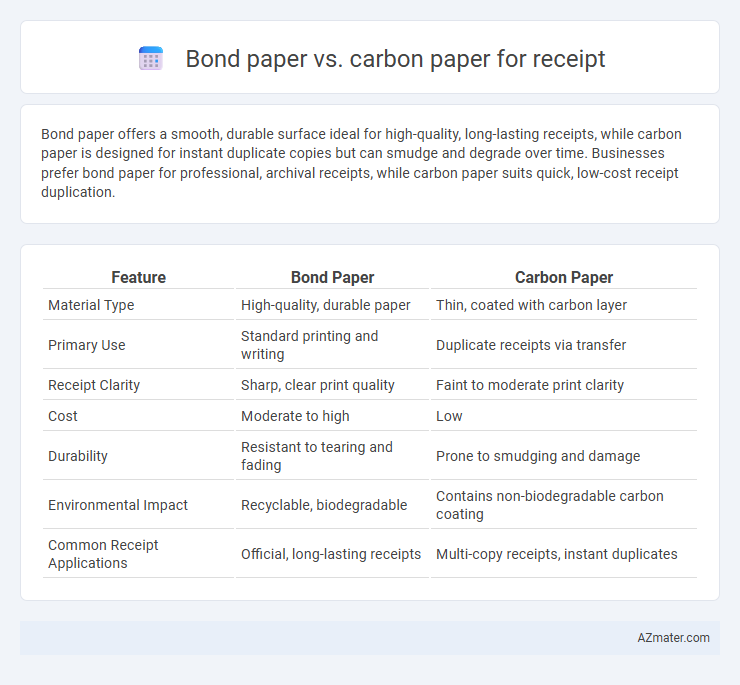Click the 'Duplicate receipts via transfer' cell
The image size is (740, 685).
click(531, 345)
